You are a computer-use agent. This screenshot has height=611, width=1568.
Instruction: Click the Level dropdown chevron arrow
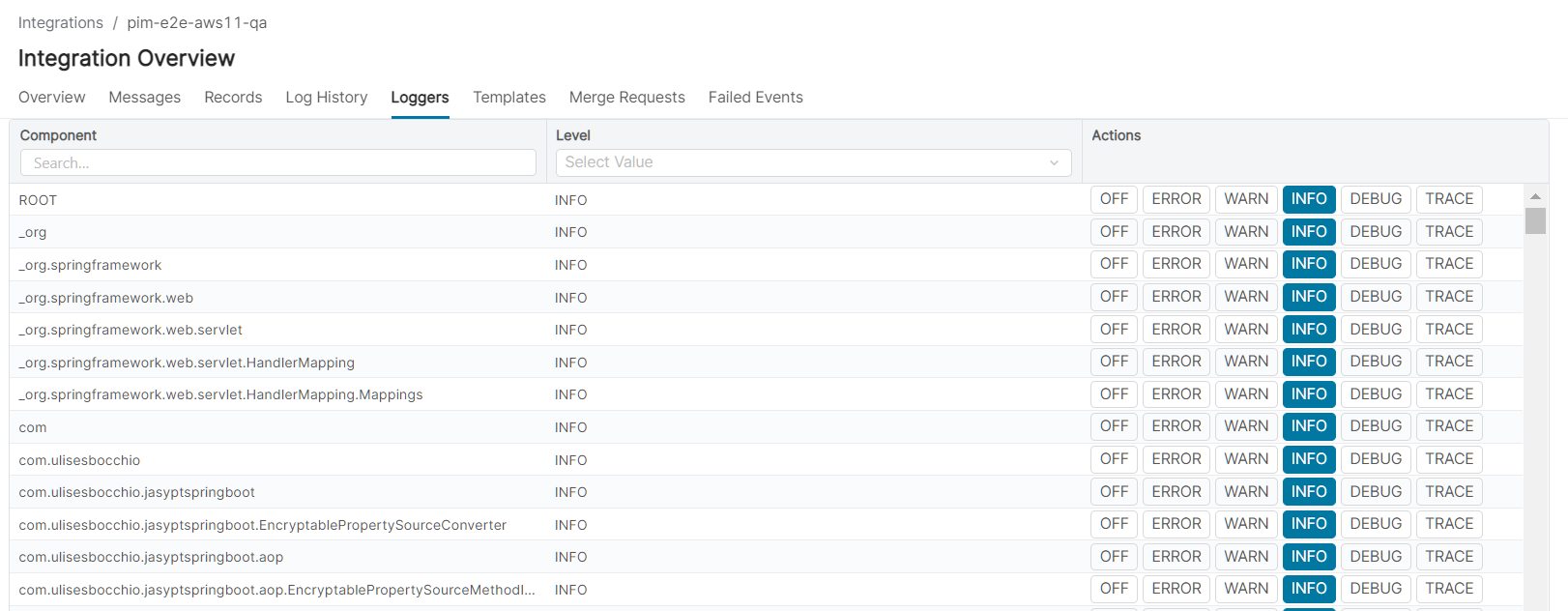[x=1054, y=162]
